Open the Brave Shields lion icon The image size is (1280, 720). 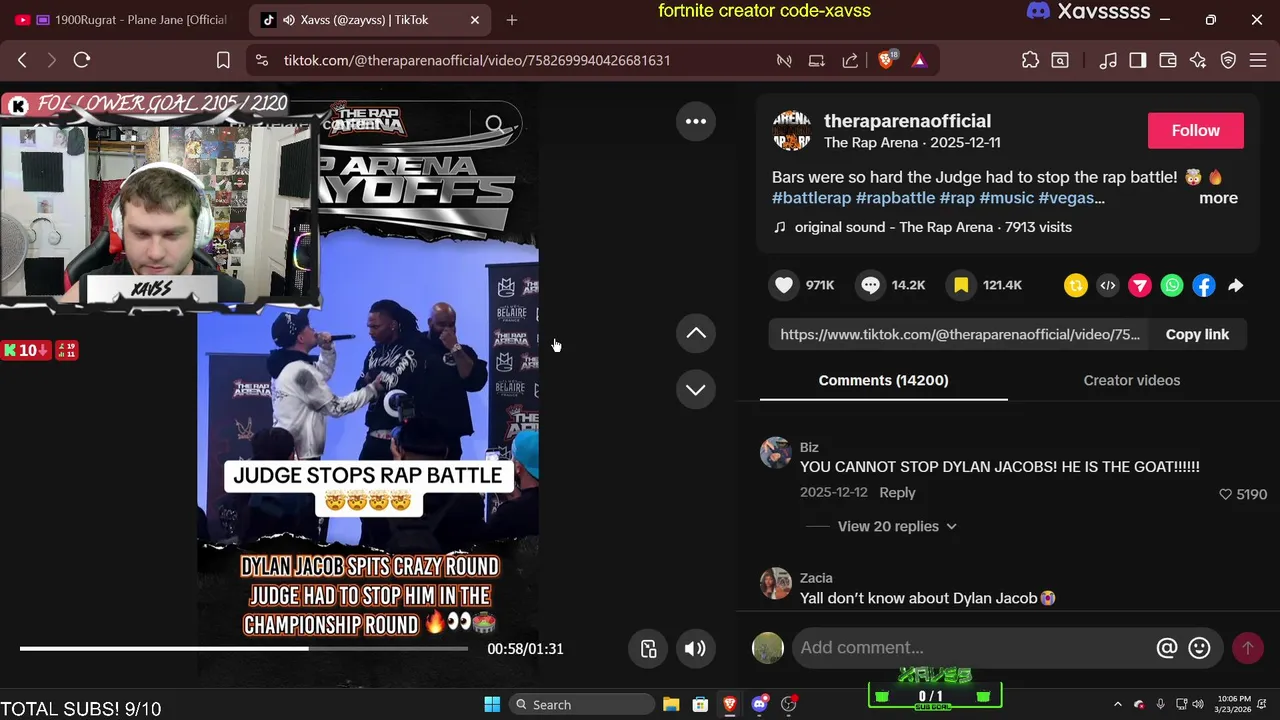(886, 60)
